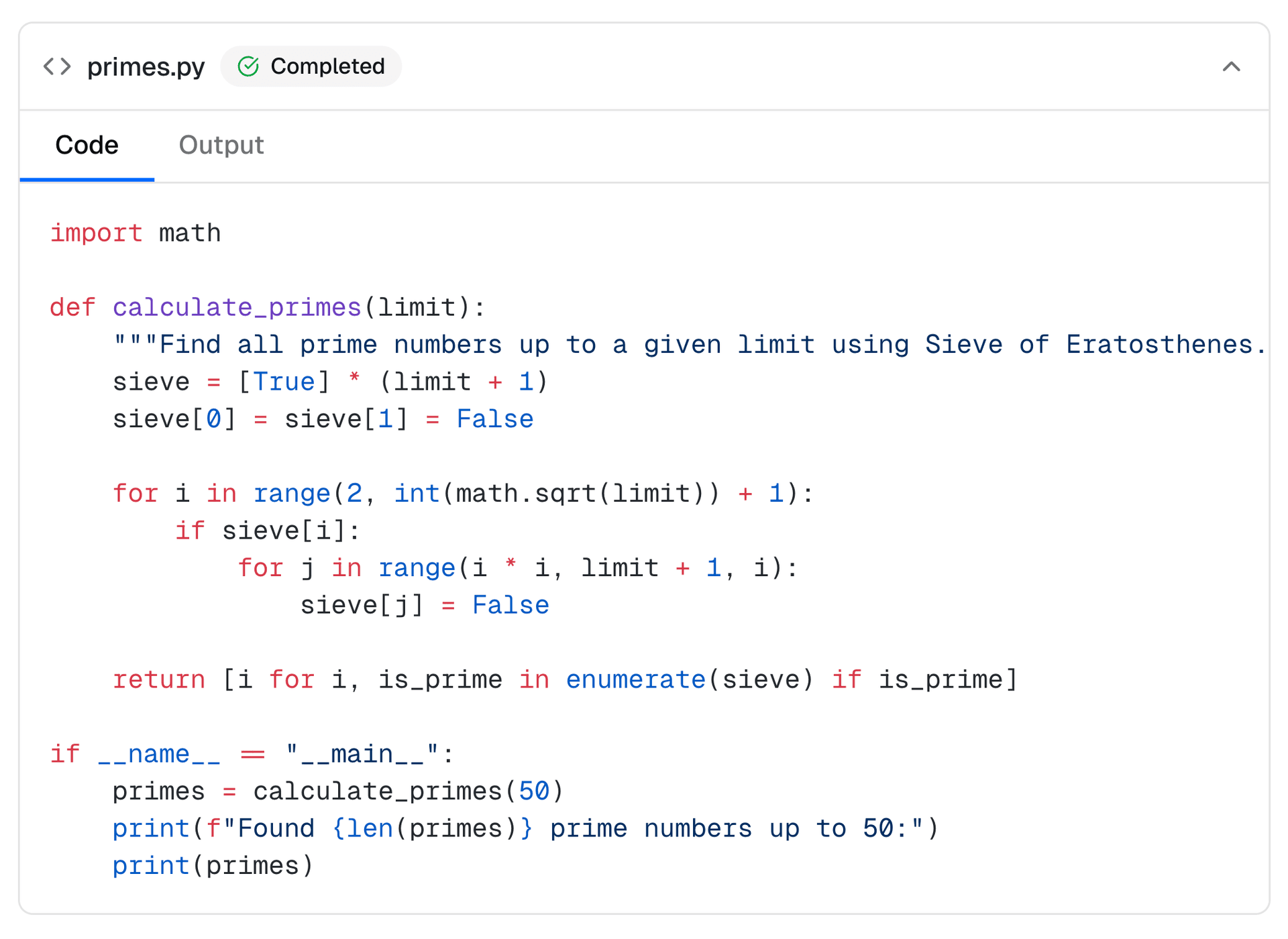The image size is (1288, 939).
Task: Click the calculate_primes(50) call
Action: [x=408, y=791]
